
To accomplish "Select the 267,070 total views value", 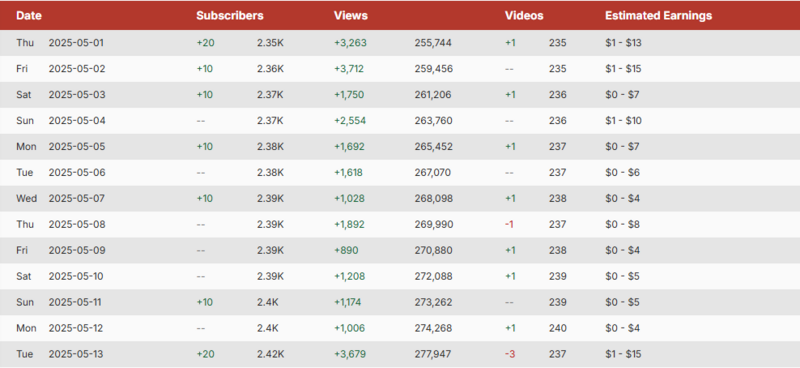I will pyautogui.click(x=433, y=173).
